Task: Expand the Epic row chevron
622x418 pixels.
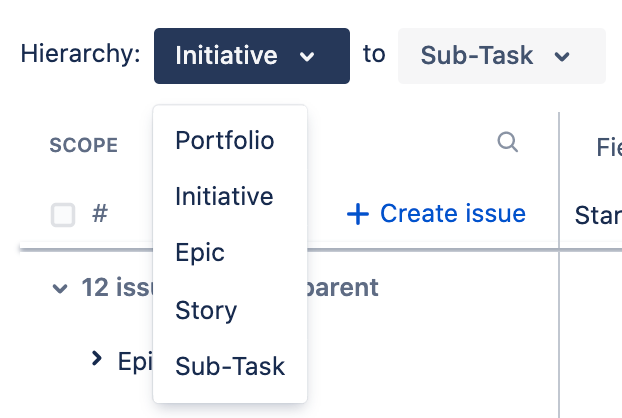Action: coord(96,358)
